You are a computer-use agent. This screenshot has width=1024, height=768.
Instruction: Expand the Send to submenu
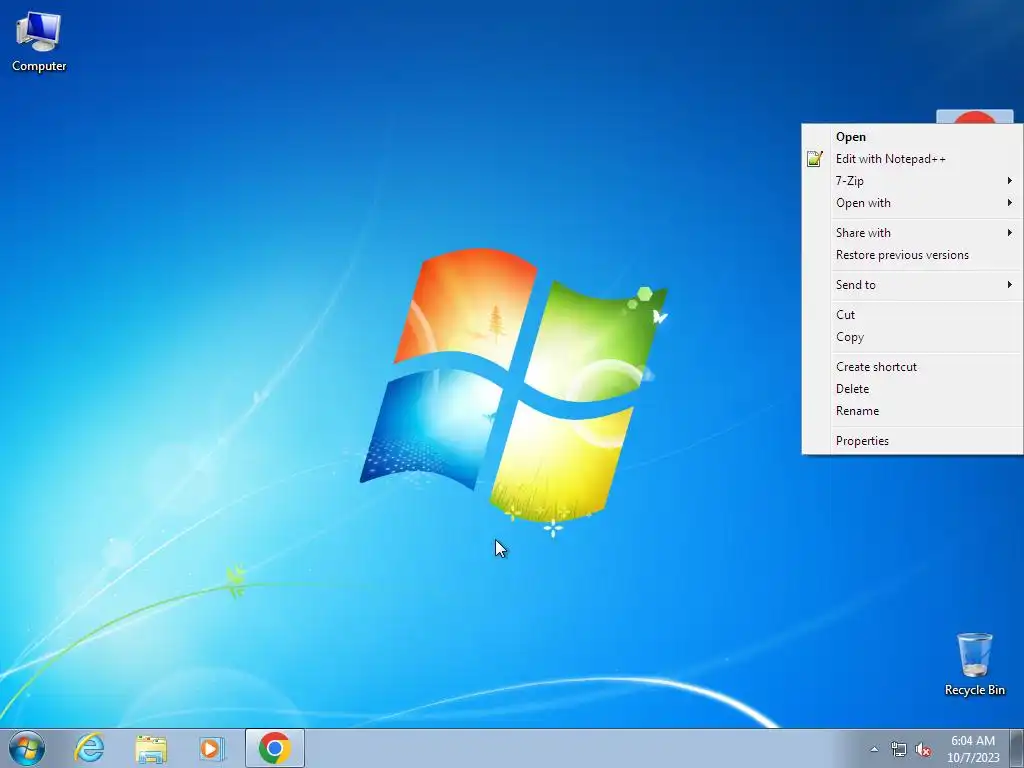click(913, 285)
